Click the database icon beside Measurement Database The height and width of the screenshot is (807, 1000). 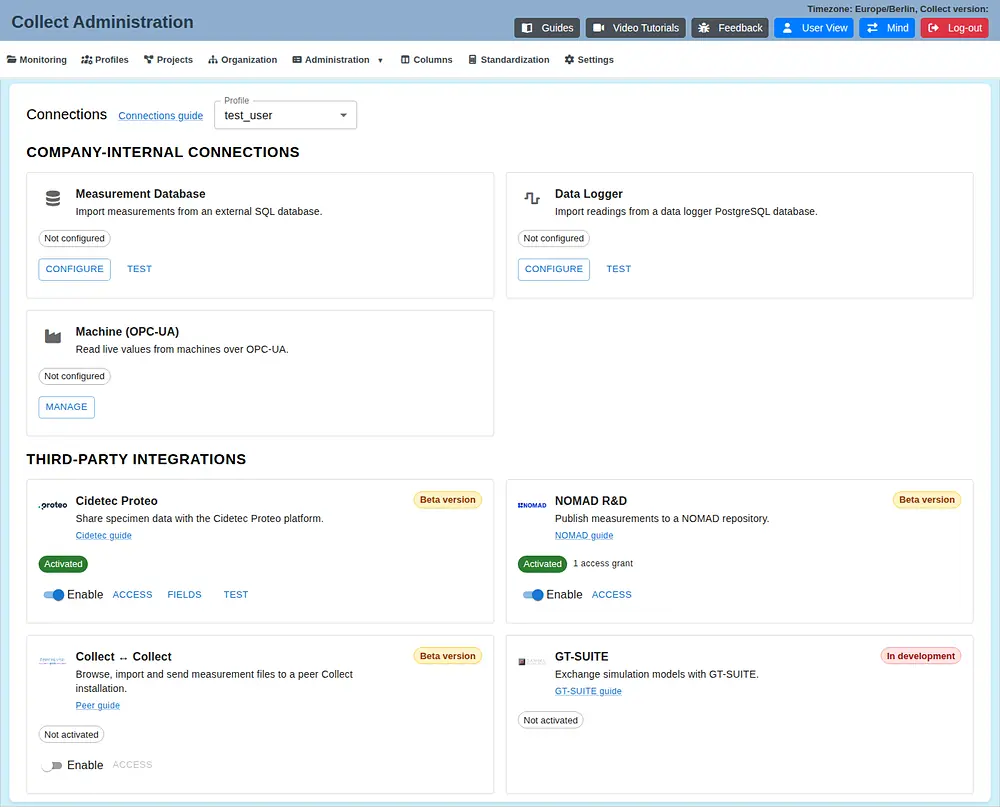(53, 198)
